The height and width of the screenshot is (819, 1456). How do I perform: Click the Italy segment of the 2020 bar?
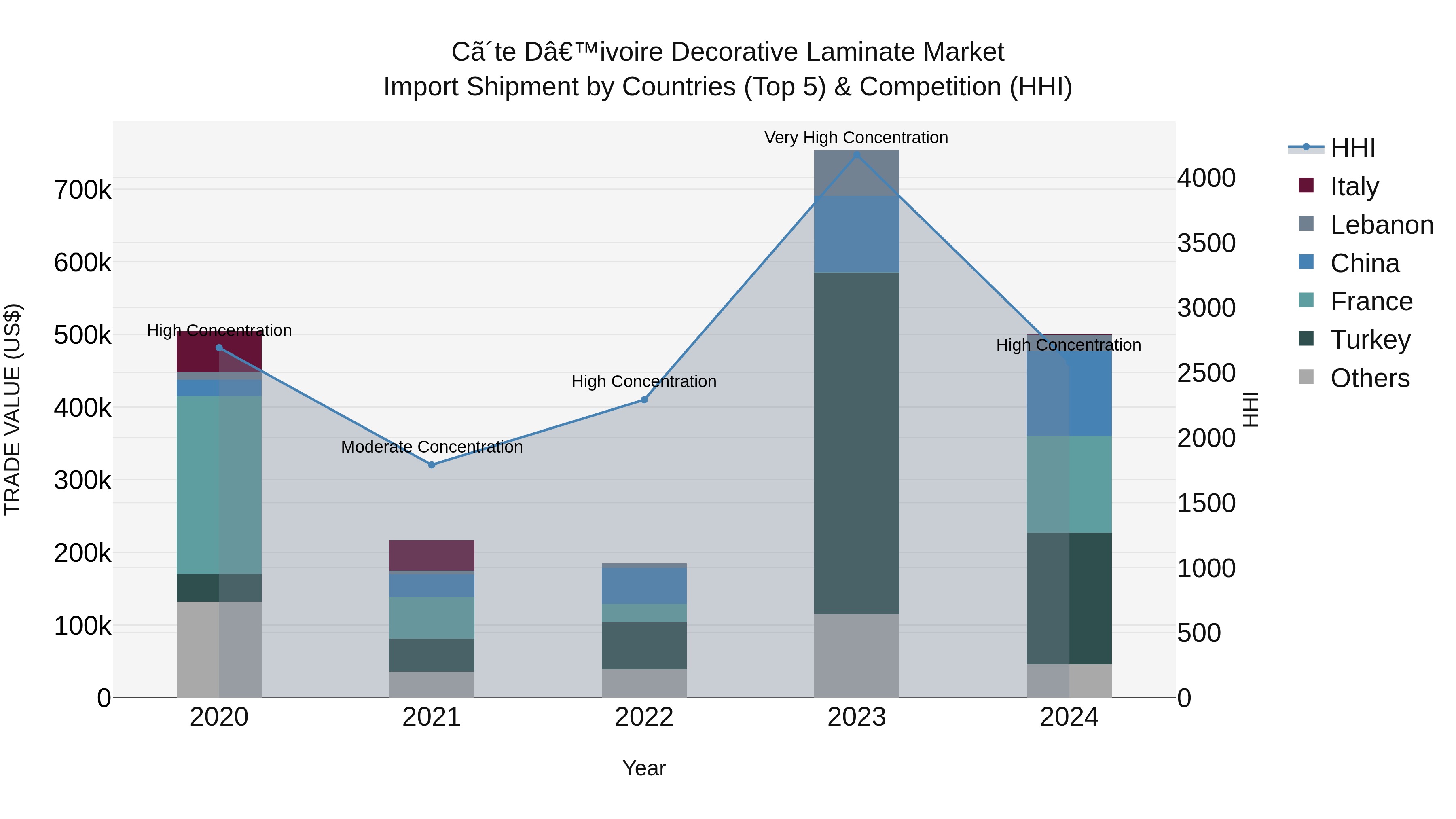click(x=219, y=351)
